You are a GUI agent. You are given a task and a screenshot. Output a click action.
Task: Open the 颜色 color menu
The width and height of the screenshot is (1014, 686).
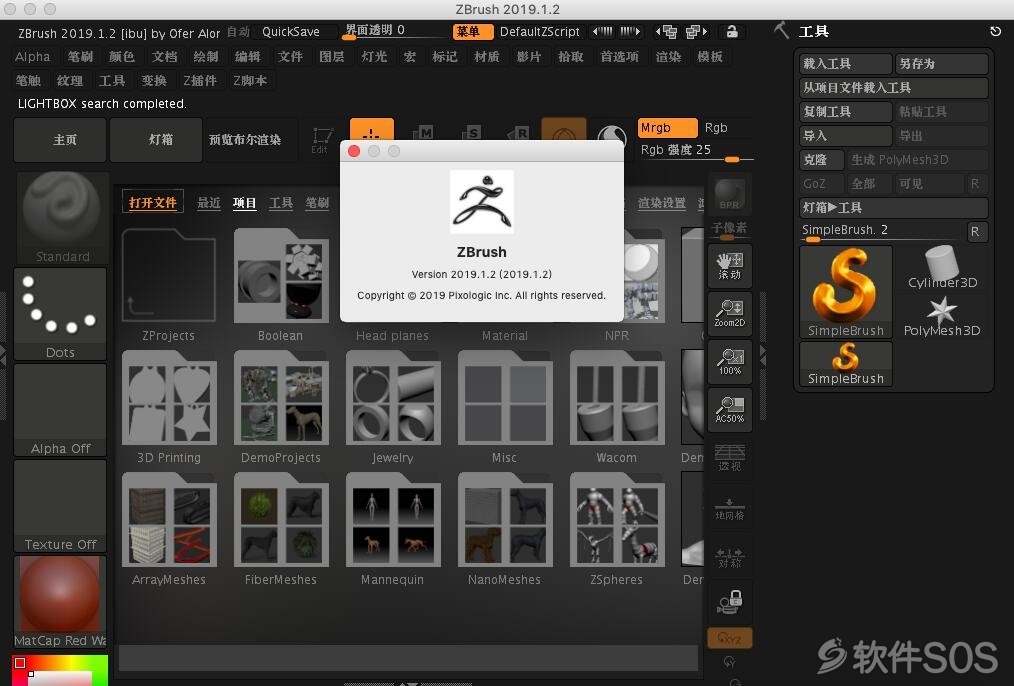121,56
